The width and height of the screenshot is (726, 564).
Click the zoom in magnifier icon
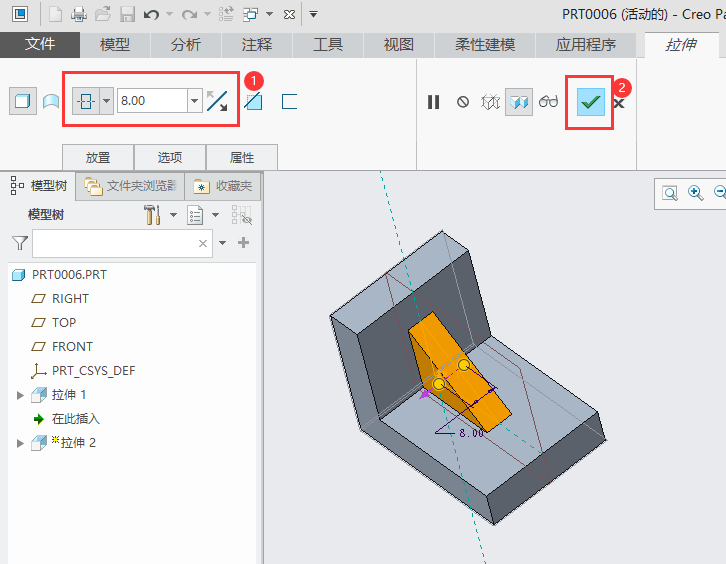tap(696, 193)
